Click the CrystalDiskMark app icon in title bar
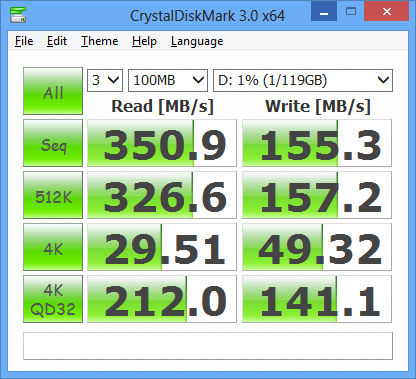This screenshot has width=416, height=379. 18,15
